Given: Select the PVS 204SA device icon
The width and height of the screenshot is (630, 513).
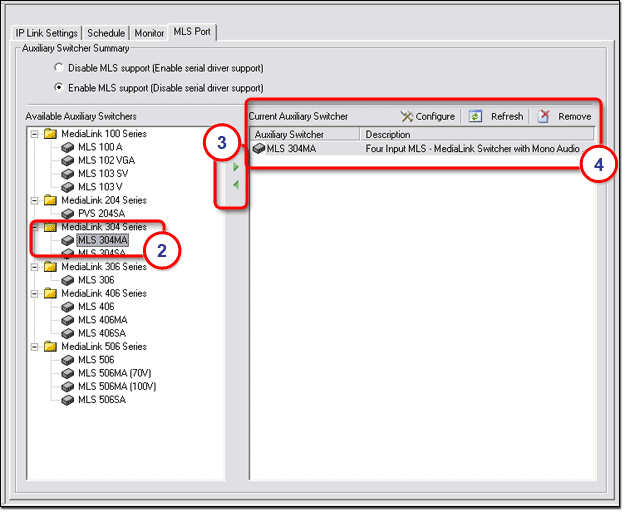Looking at the screenshot, I should click(x=68, y=213).
